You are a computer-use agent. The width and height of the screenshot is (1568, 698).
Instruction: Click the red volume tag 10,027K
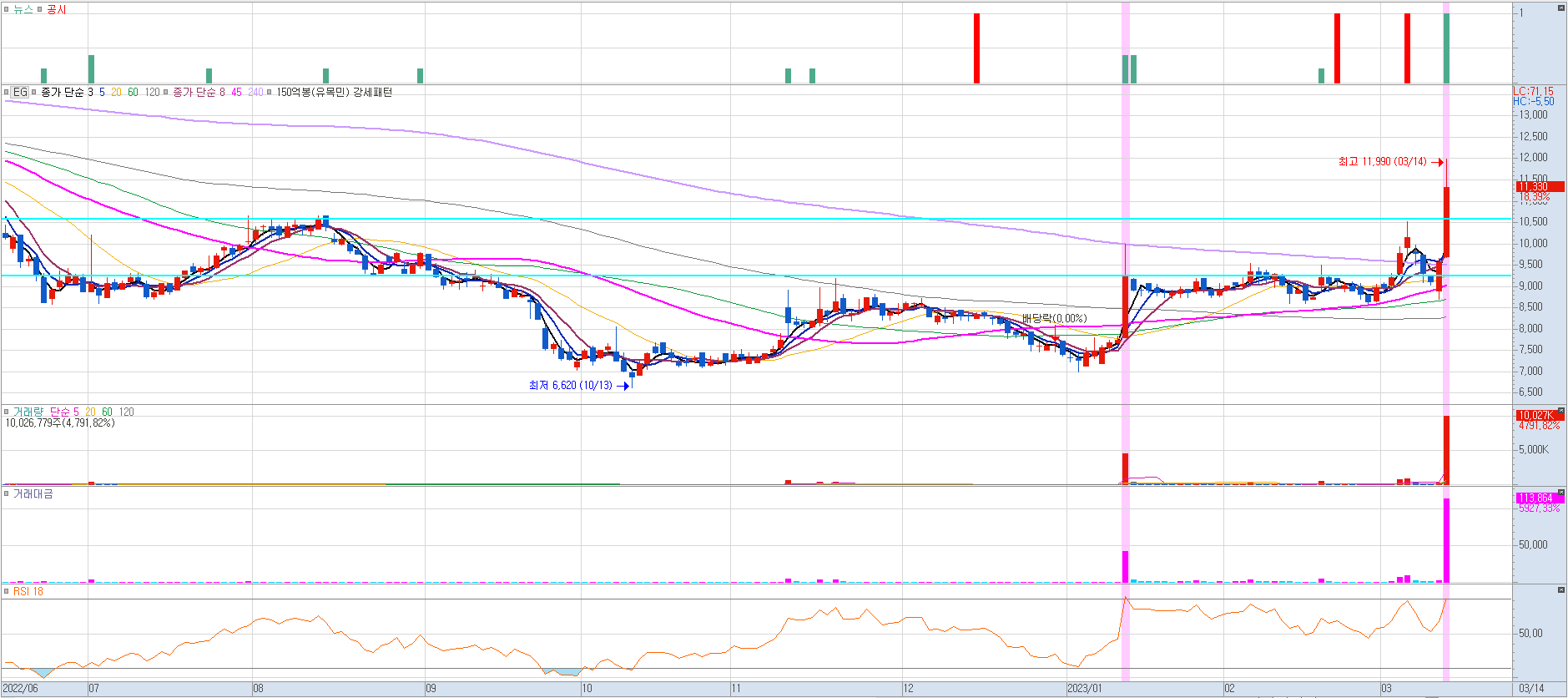(1540, 415)
